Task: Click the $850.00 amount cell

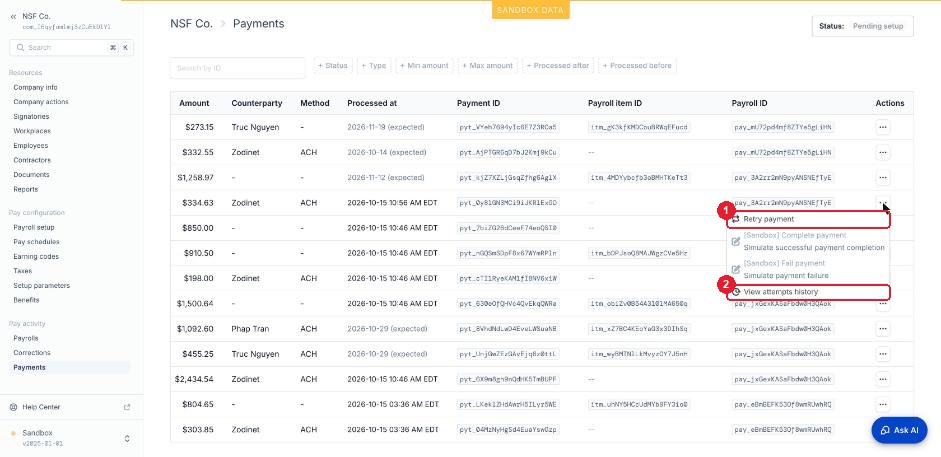Action: tap(198, 228)
